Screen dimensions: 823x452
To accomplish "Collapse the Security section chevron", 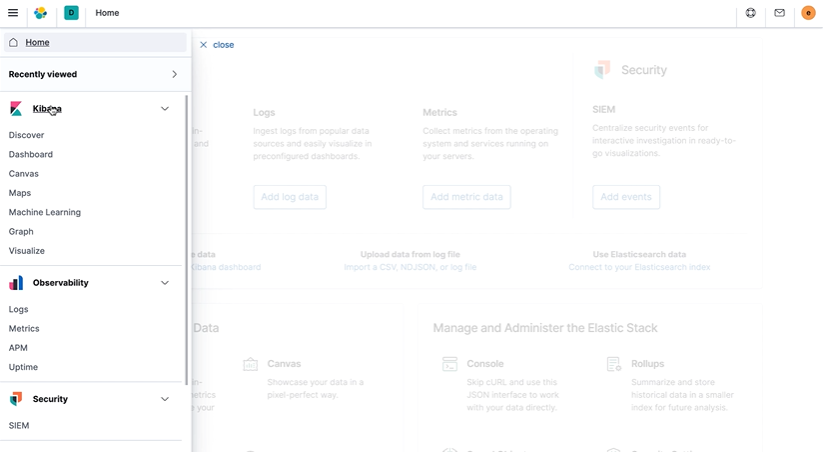I will pos(165,399).
